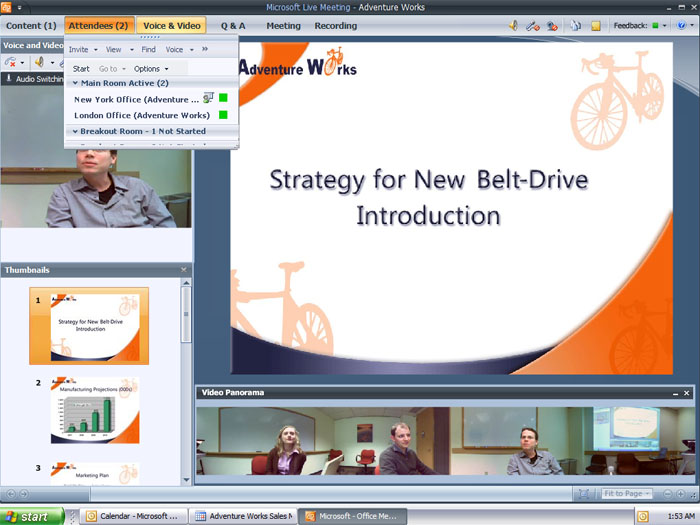The width and height of the screenshot is (700, 525).
Task: Minimize the Video Panorama panel
Action: pyautogui.click(x=675, y=393)
